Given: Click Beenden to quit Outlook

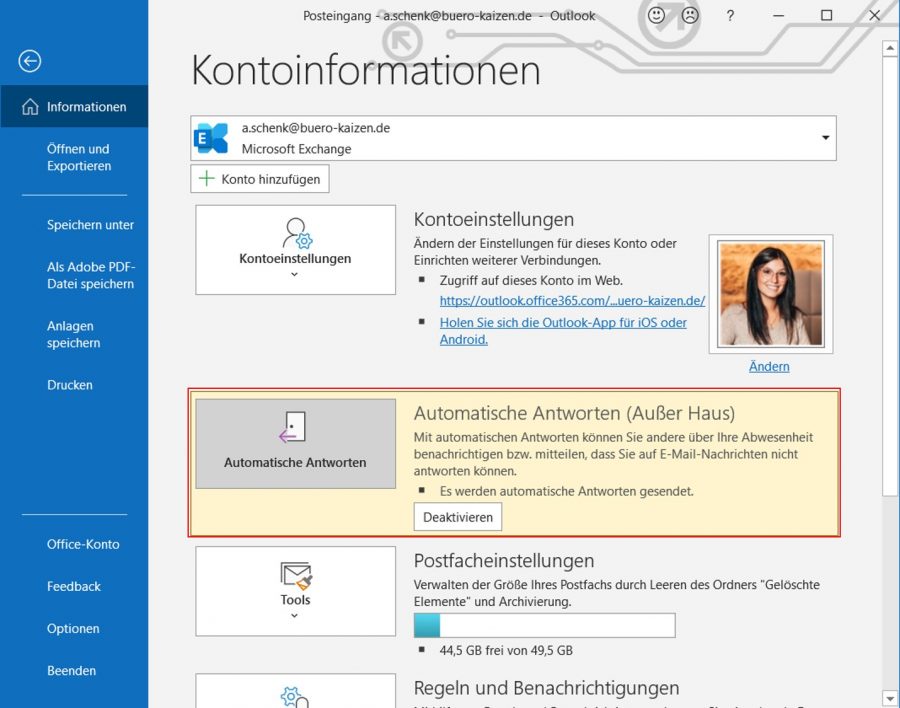Looking at the screenshot, I should [x=71, y=671].
